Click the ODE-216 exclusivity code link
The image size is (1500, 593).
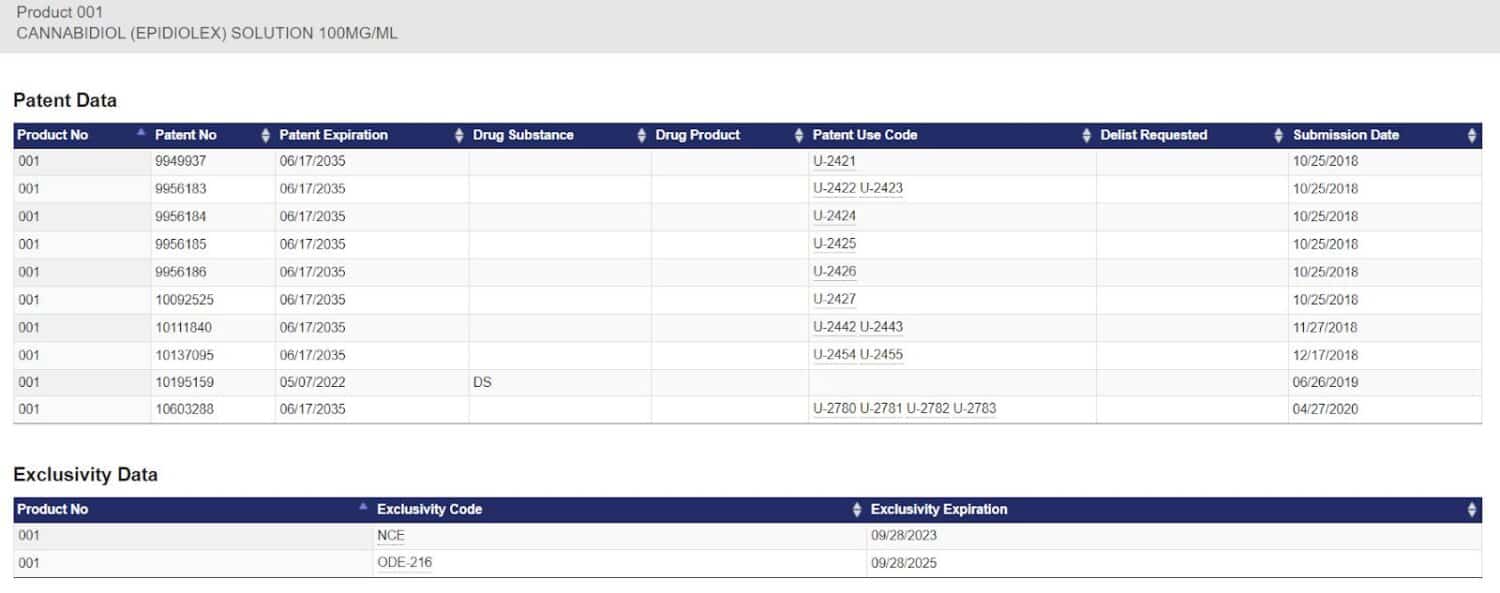(x=404, y=563)
